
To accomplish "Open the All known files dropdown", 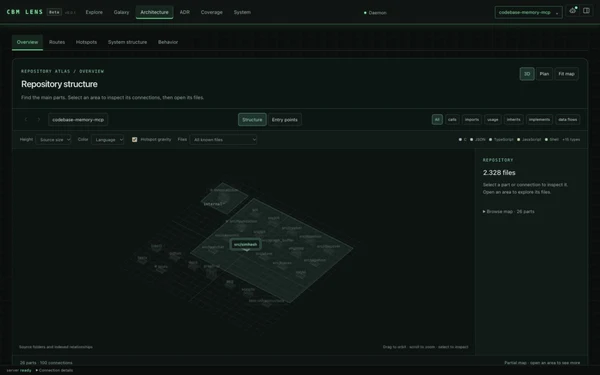I will click(223, 140).
